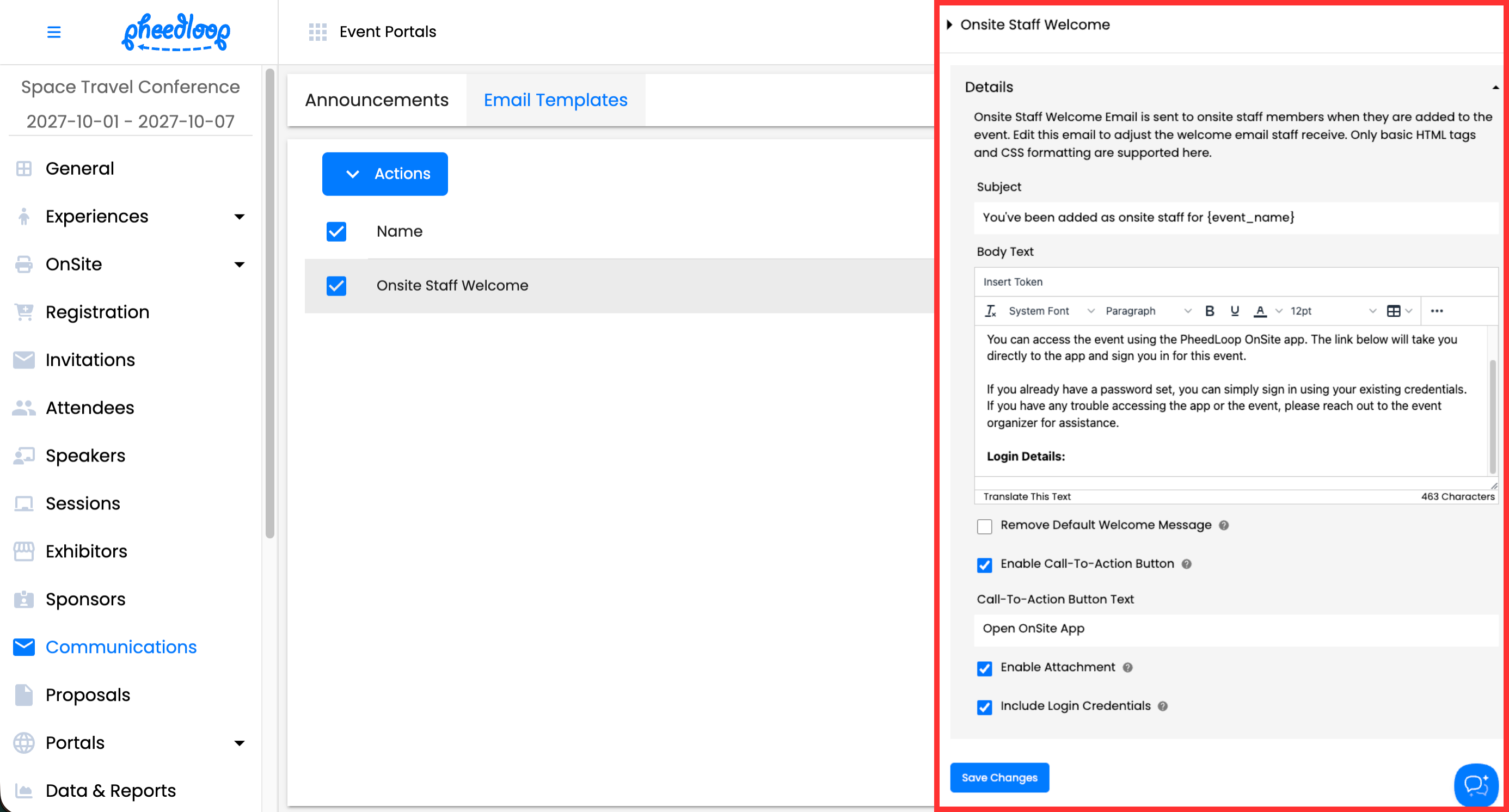Reveal more options via editor ellipsis

coord(1437,311)
